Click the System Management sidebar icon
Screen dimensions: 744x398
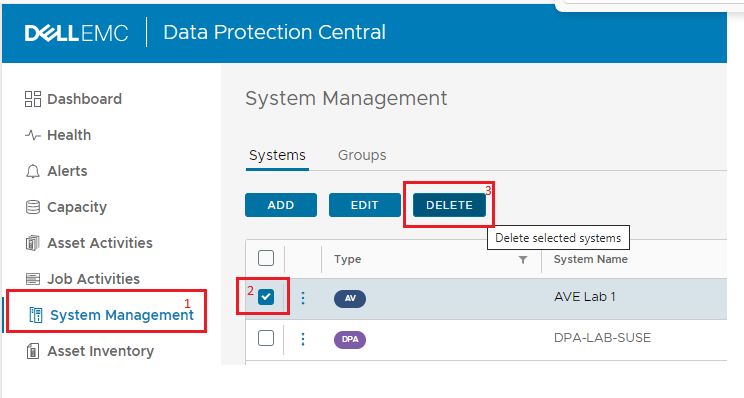click(x=36, y=315)
